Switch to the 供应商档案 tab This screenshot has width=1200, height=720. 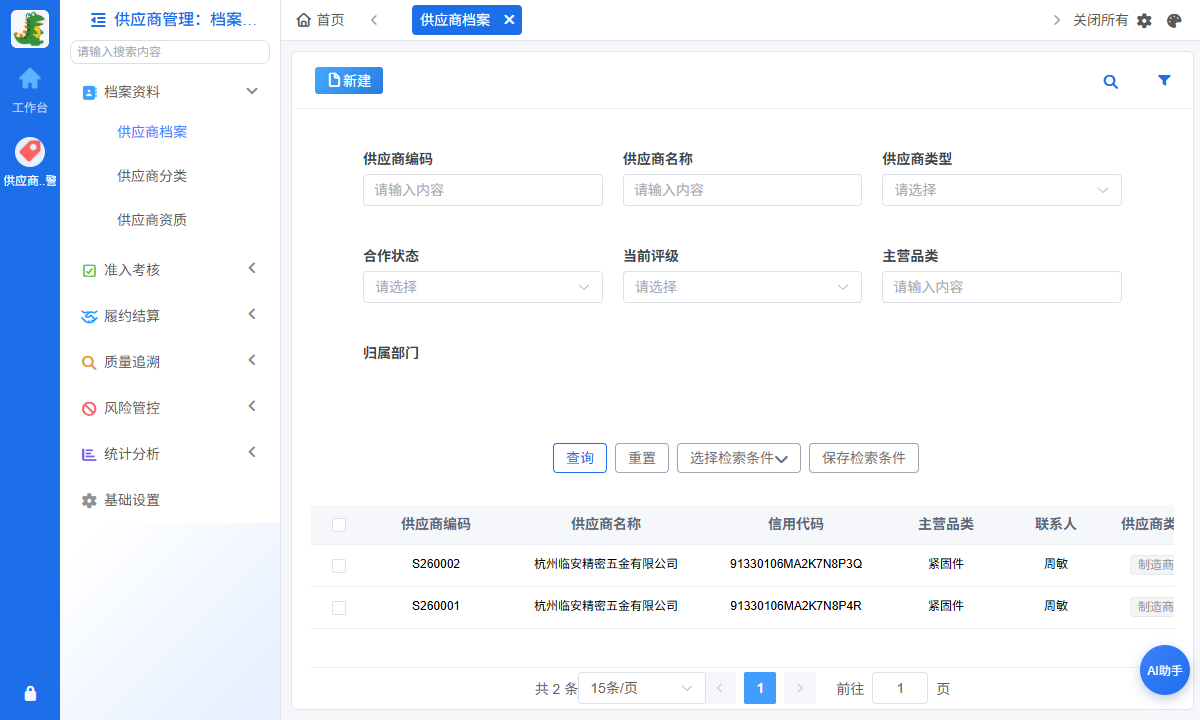pos(455,20)
